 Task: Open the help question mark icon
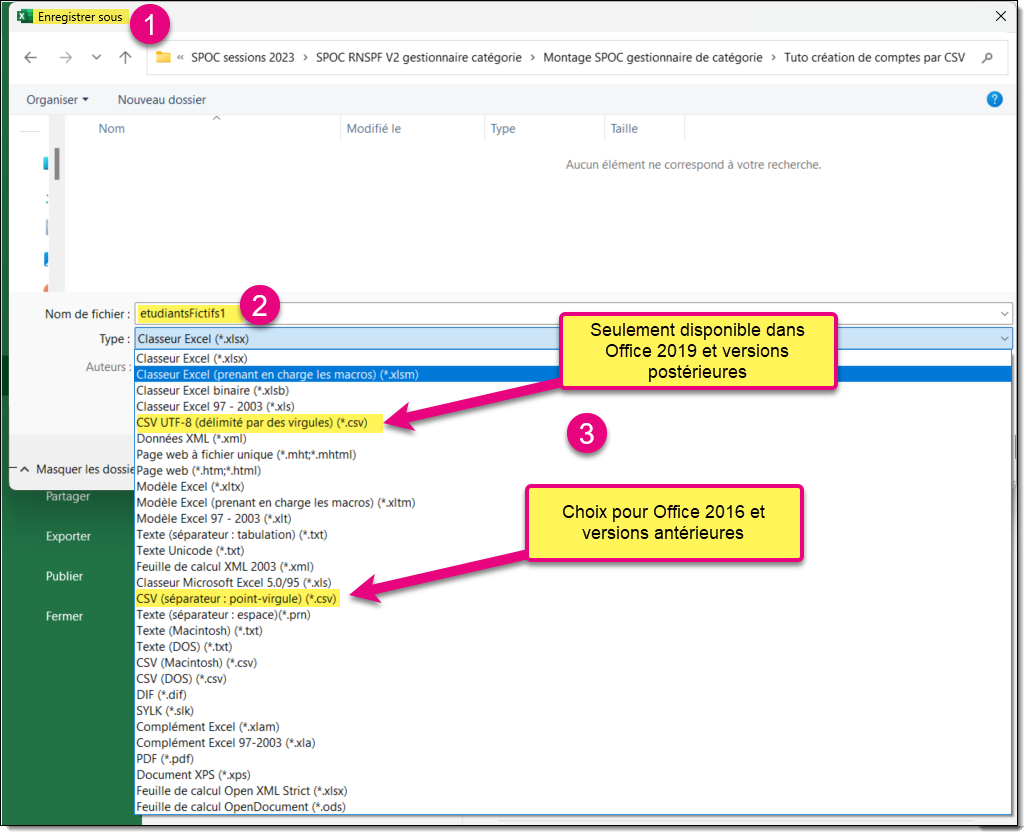coord(994,99)
